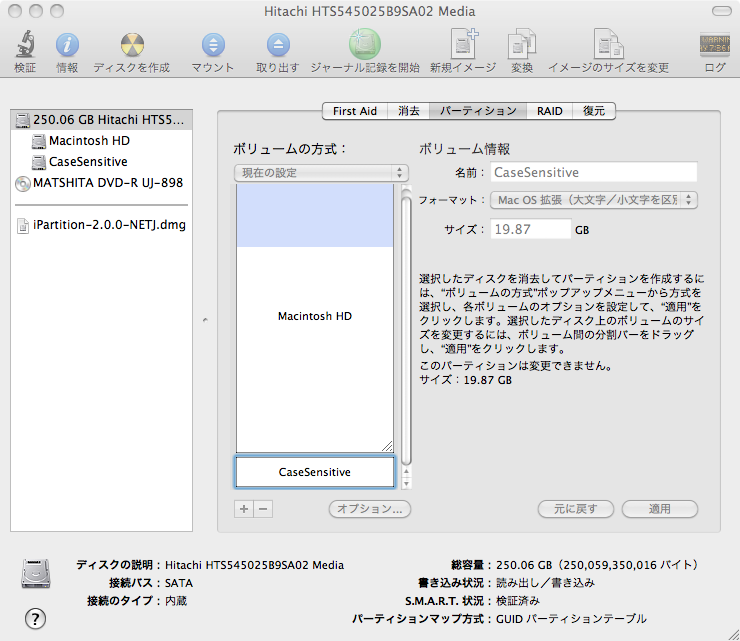Open the Info (情報) toolbar icon
Screen dimensions: 740x641
click(67, 45)
